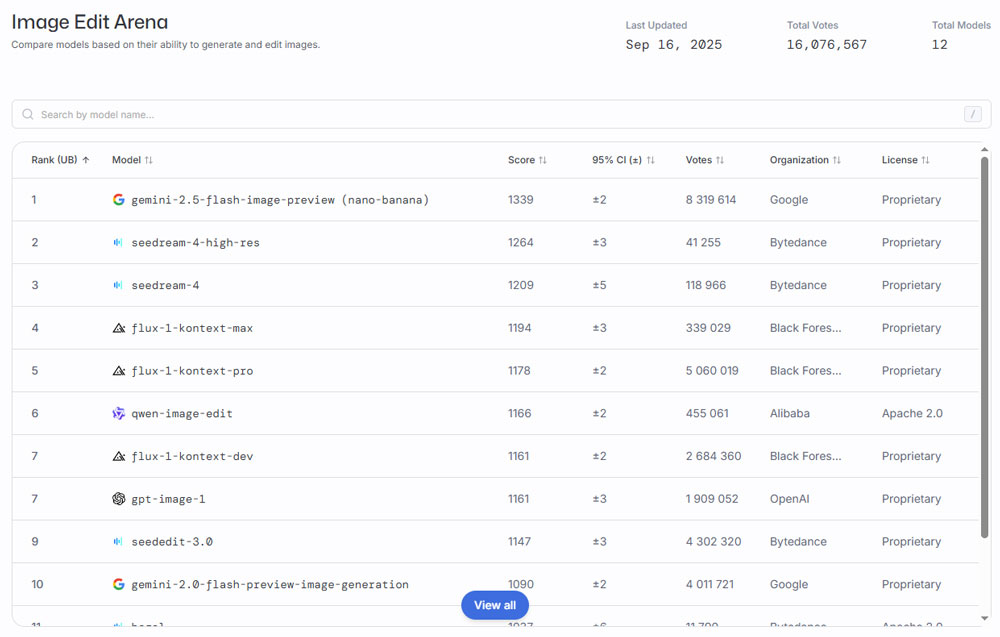Click the Black Forest logo next to flux-1-kontext-pro
Viewport: 1000px width, 637px height.
(x=119, y=370)
